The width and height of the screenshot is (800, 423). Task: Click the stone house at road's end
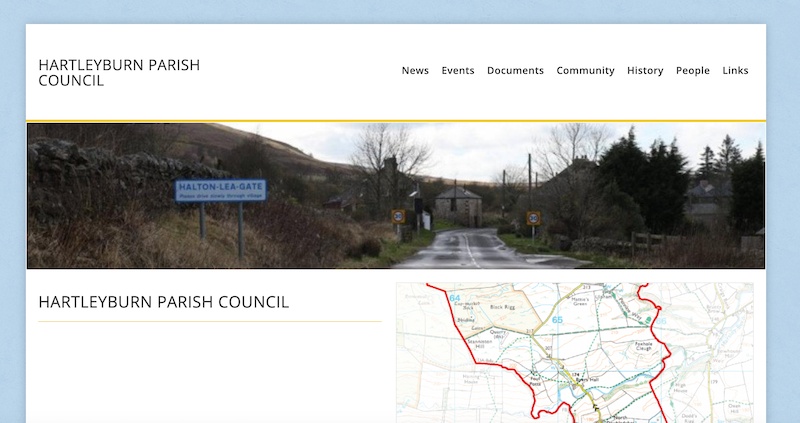pyautogui.click(x=458, y=205)
